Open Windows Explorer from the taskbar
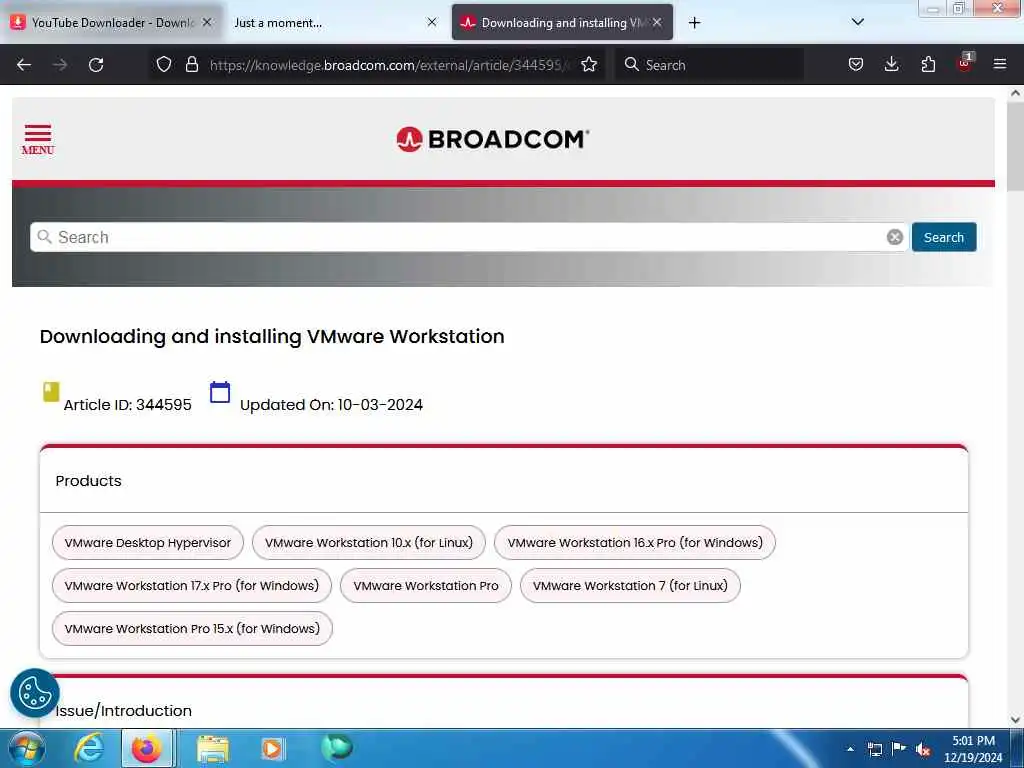The width and height of the screenshot is (1024, 768). tap(213, 749)
